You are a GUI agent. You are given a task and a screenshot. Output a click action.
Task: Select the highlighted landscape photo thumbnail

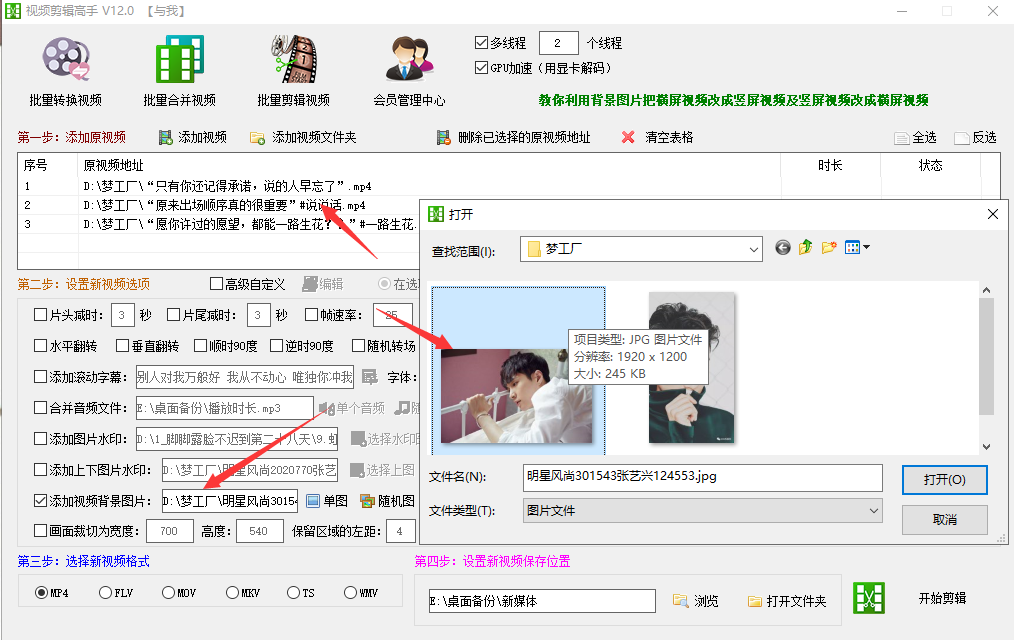pyautogui.click(x=516, y=396)
